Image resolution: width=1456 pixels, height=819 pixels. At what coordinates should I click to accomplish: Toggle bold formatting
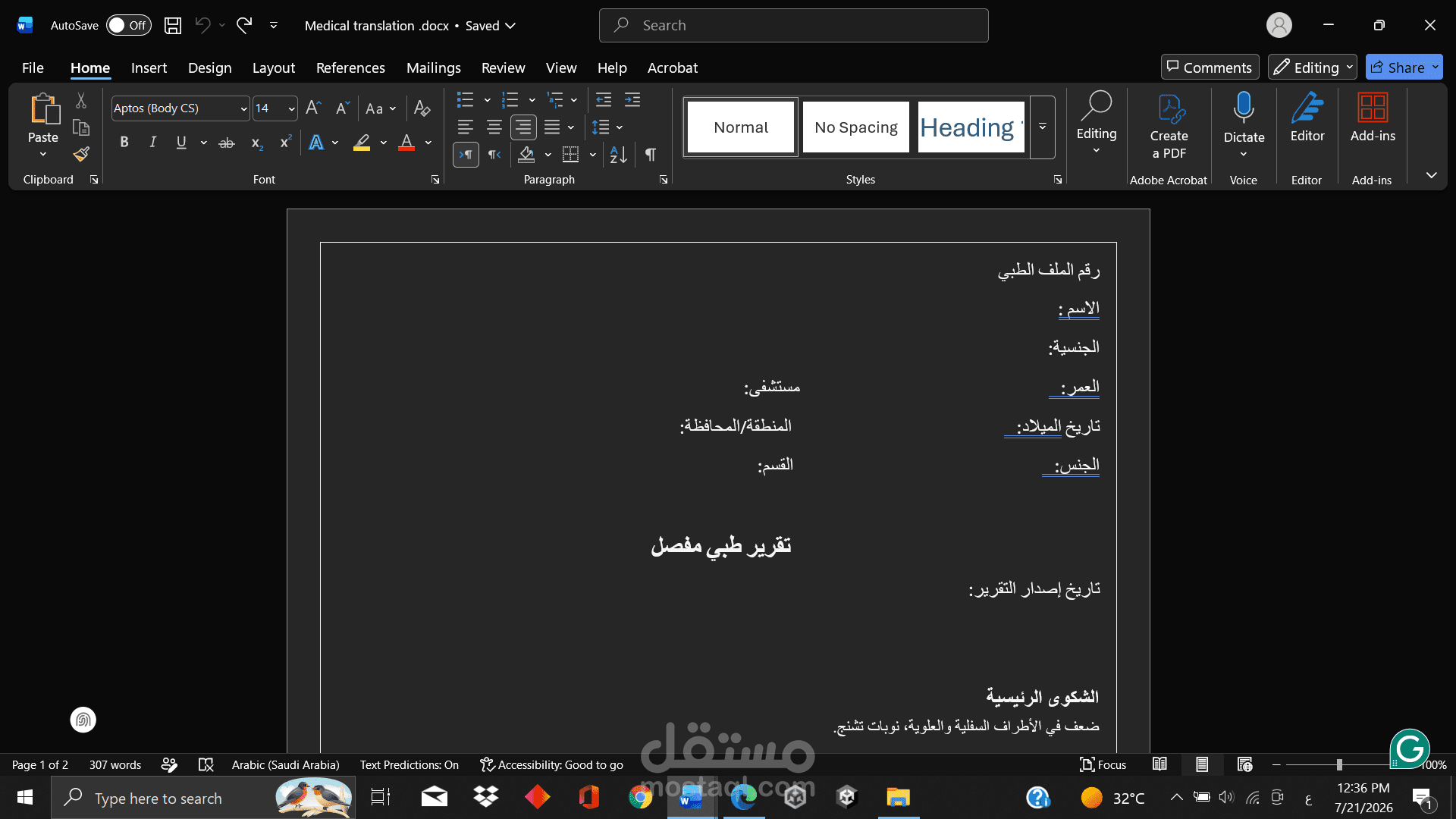(x=124, y=143)
